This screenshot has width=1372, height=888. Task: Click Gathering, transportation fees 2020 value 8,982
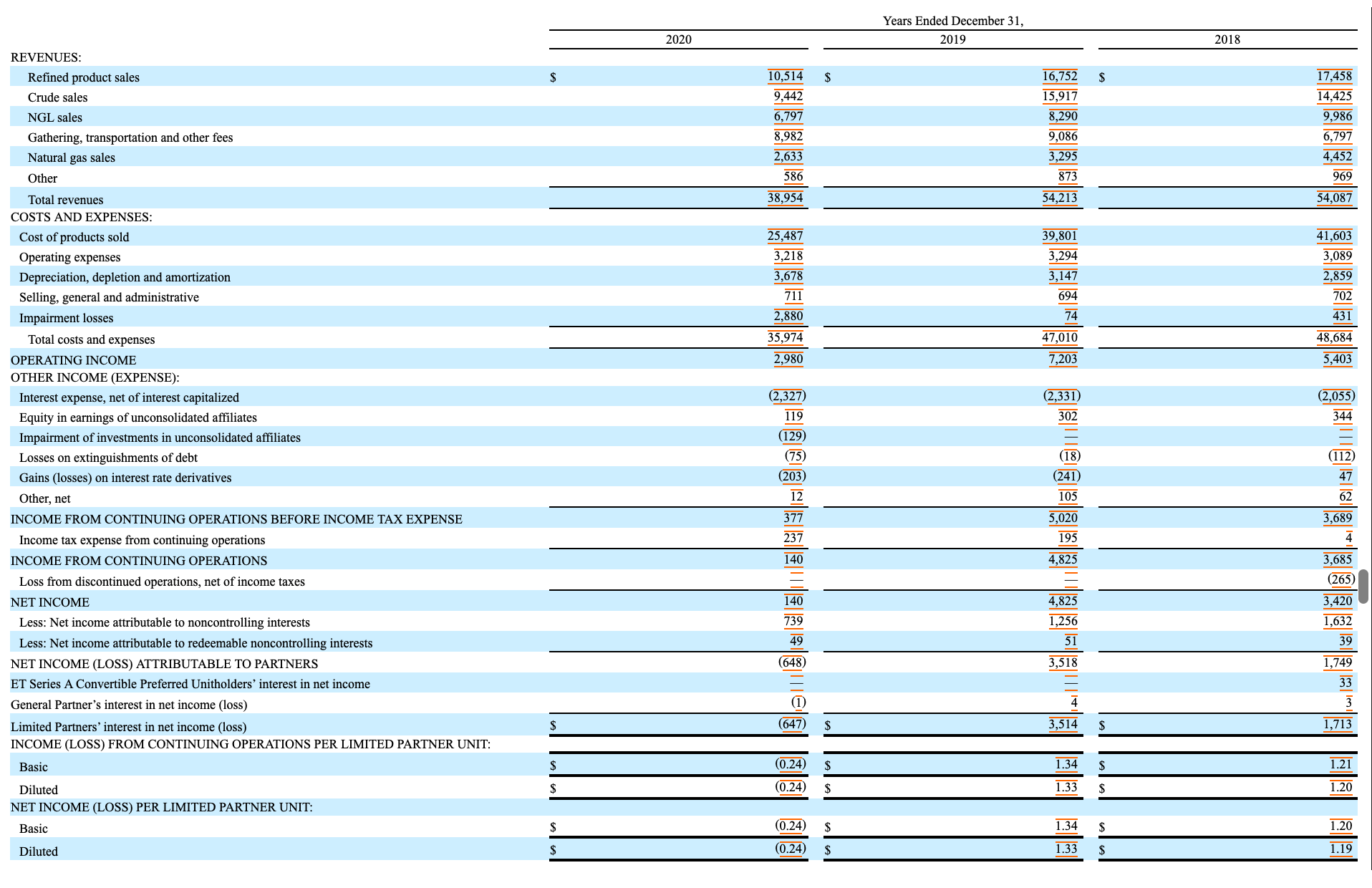tap(788, 136)
